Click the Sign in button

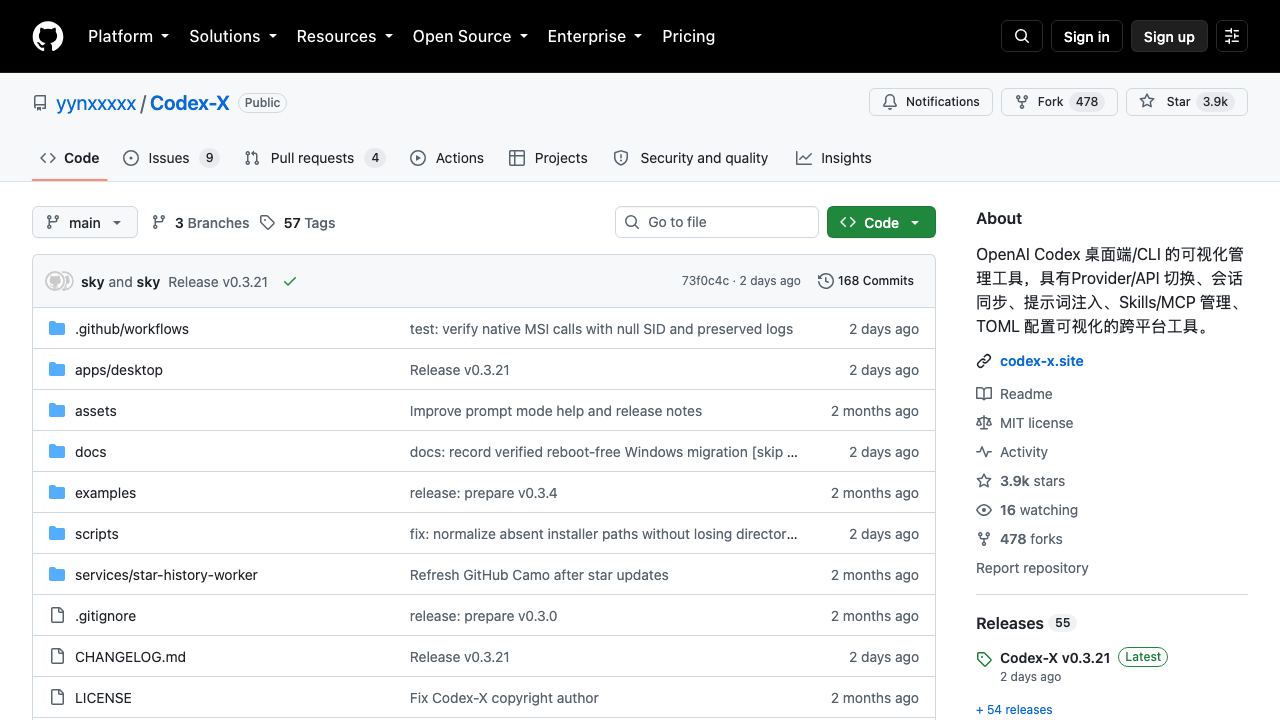[1086, 36]
